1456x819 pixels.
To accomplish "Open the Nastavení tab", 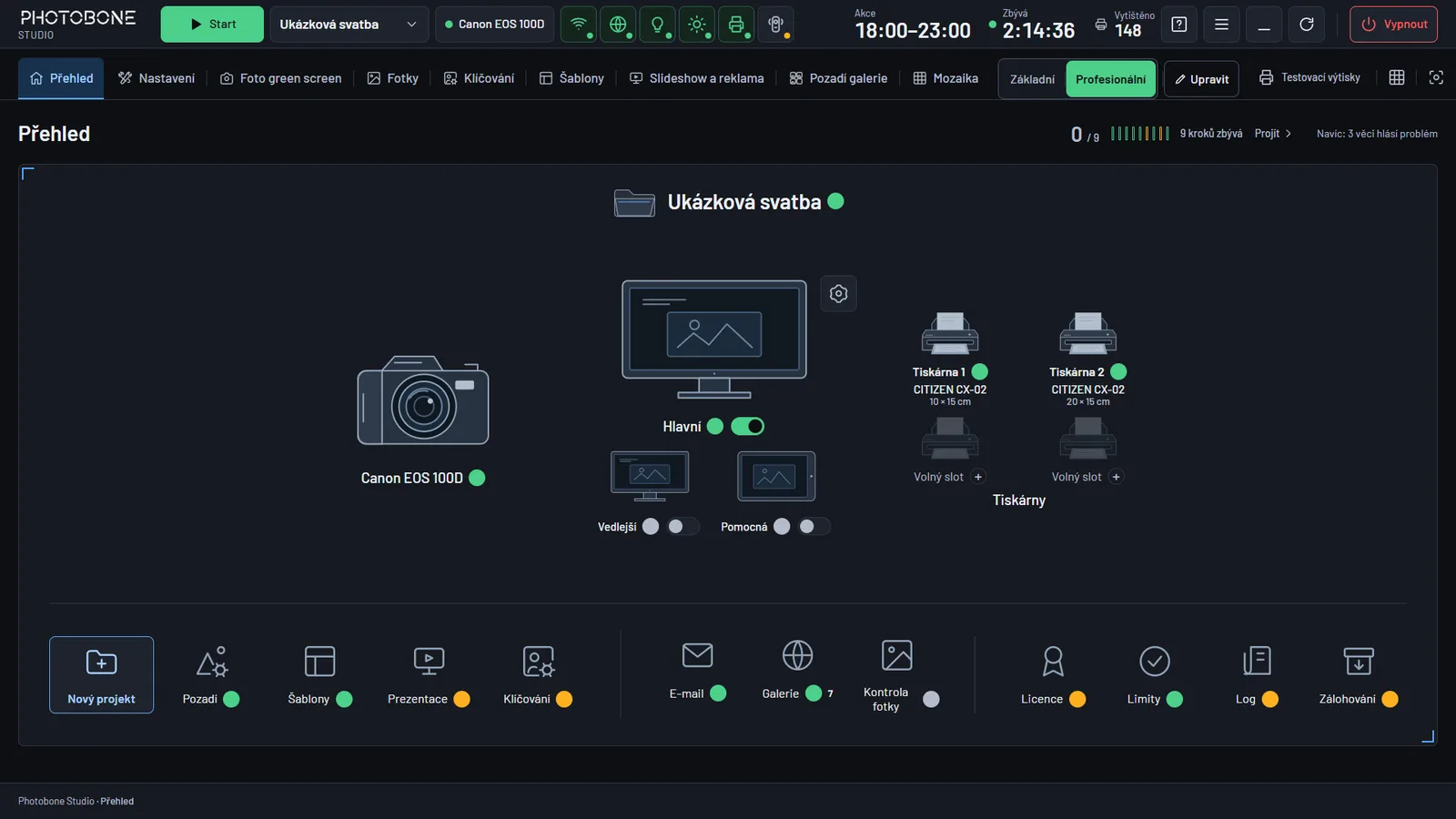I will tap(157, 78).
